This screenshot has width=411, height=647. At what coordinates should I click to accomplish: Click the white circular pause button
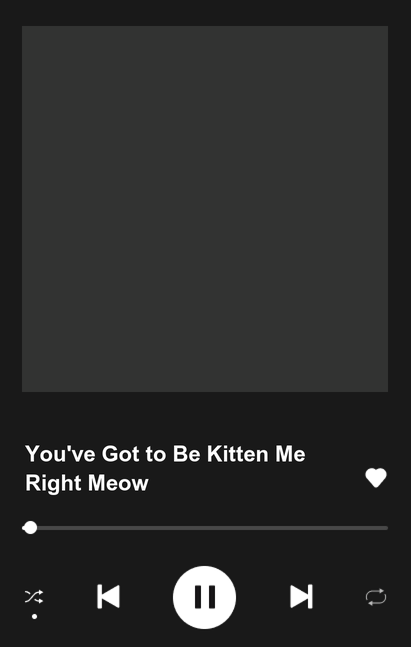(x=204, y=597)
